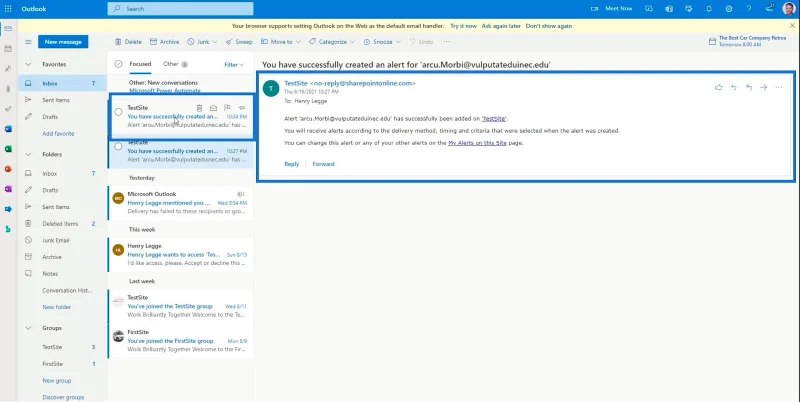800x402 pixels.
Task: Collapse the Folders section
Action: click(x=29, y=154)
